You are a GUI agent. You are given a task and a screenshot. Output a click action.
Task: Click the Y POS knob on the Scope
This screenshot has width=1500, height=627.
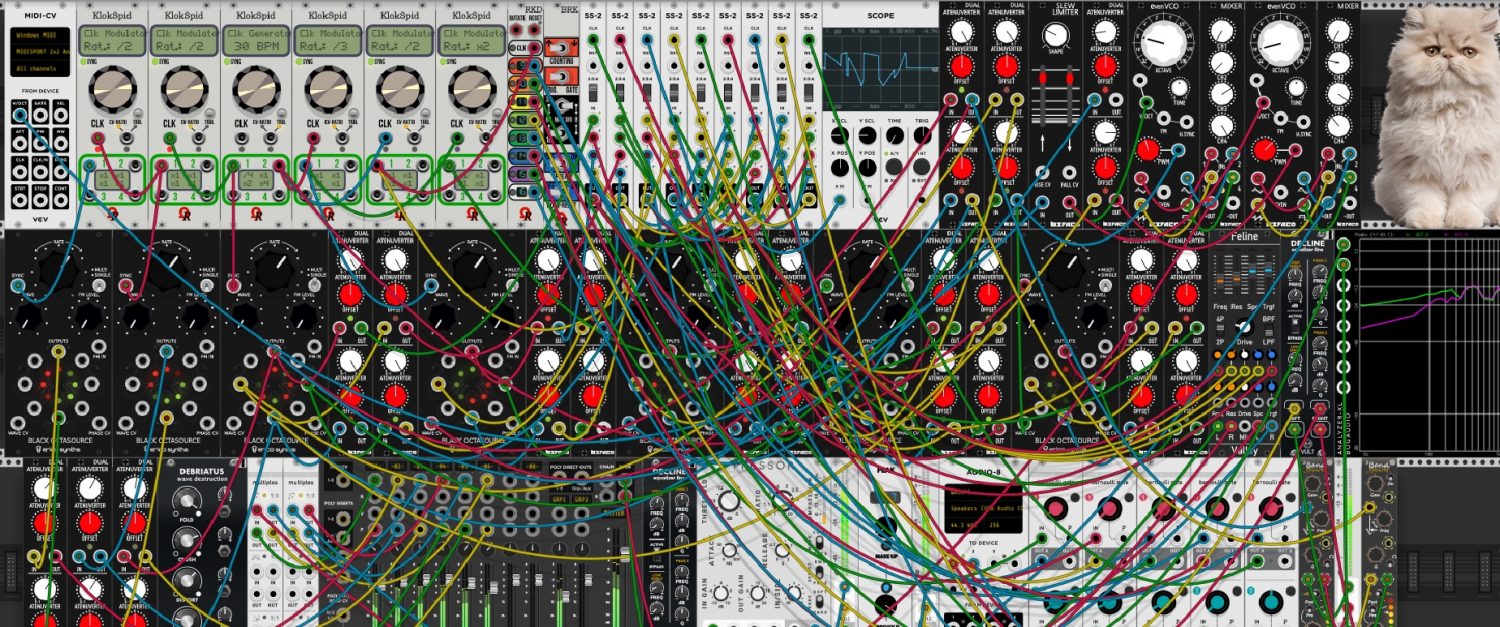867,168
